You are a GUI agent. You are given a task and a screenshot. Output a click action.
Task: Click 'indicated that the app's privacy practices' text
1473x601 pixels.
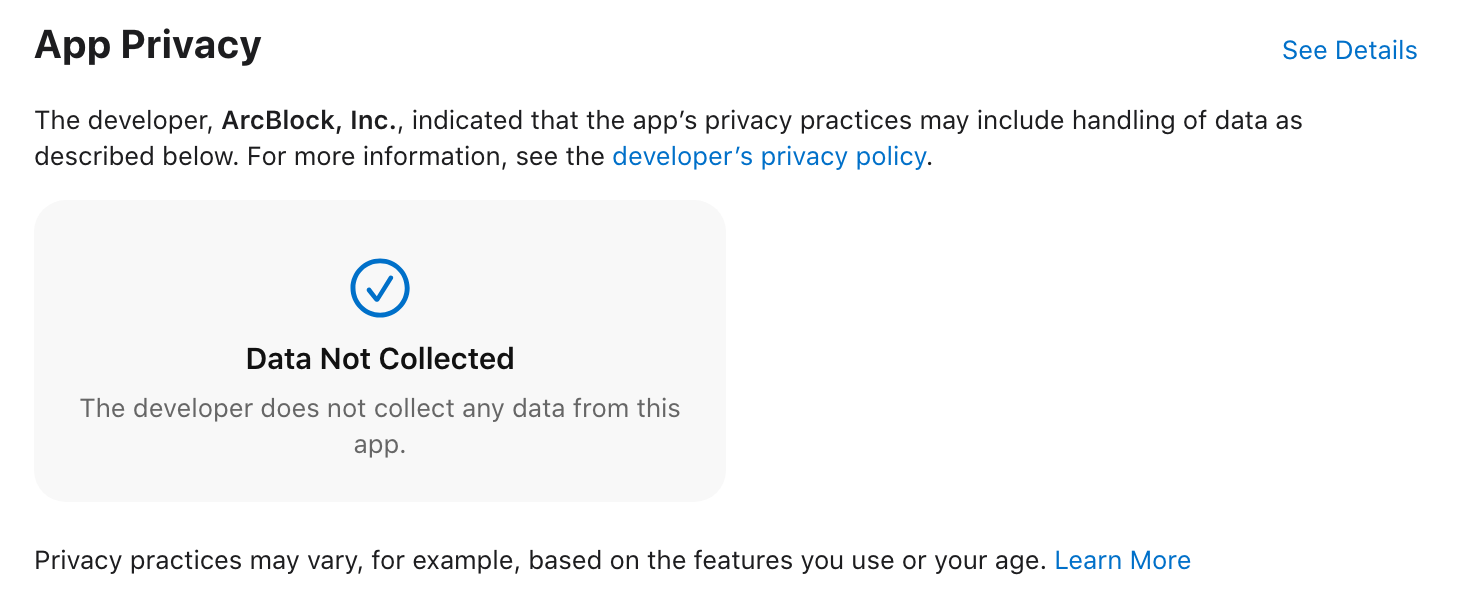pyautogui.click(x=660, y=121)
